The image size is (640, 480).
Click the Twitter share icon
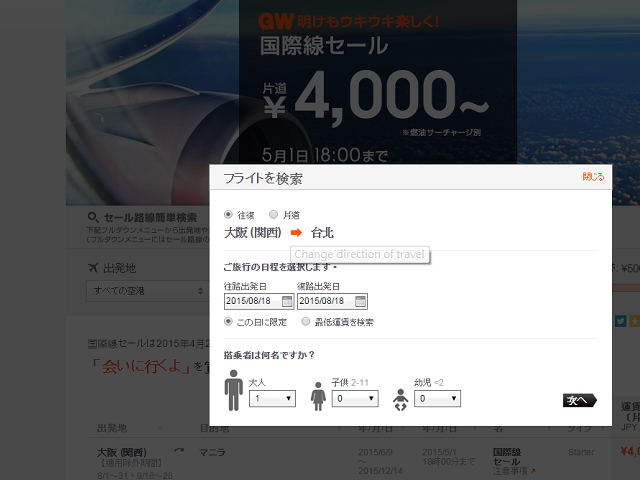point(621,321)
